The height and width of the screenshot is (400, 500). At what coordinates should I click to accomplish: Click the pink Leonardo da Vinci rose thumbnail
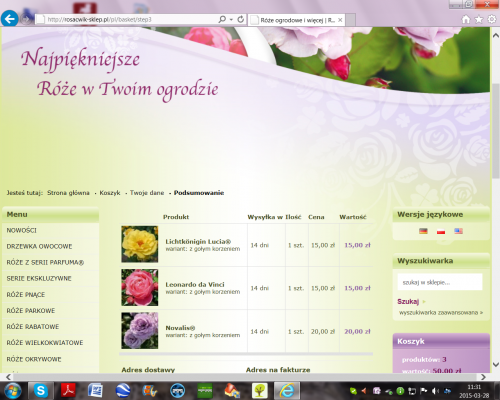click(140, 287)
